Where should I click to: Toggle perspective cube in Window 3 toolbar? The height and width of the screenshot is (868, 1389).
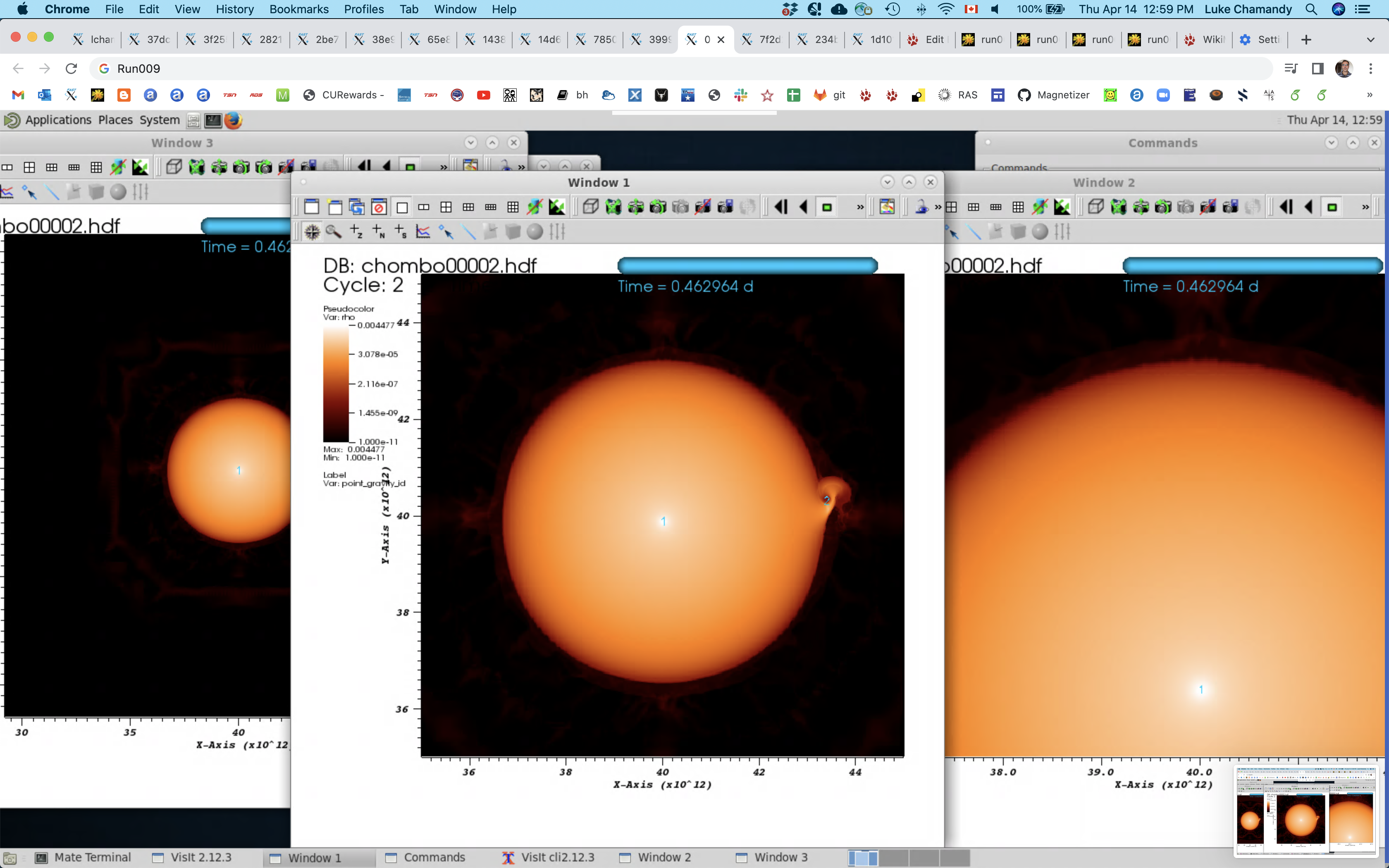tap(174, 168)
